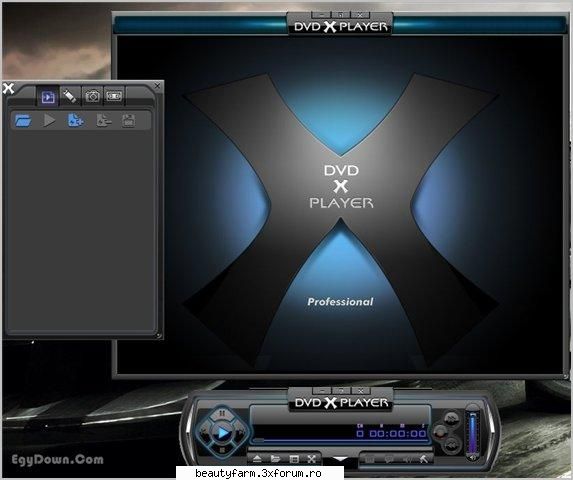Click the Professional logo in video area

point(340,302)
